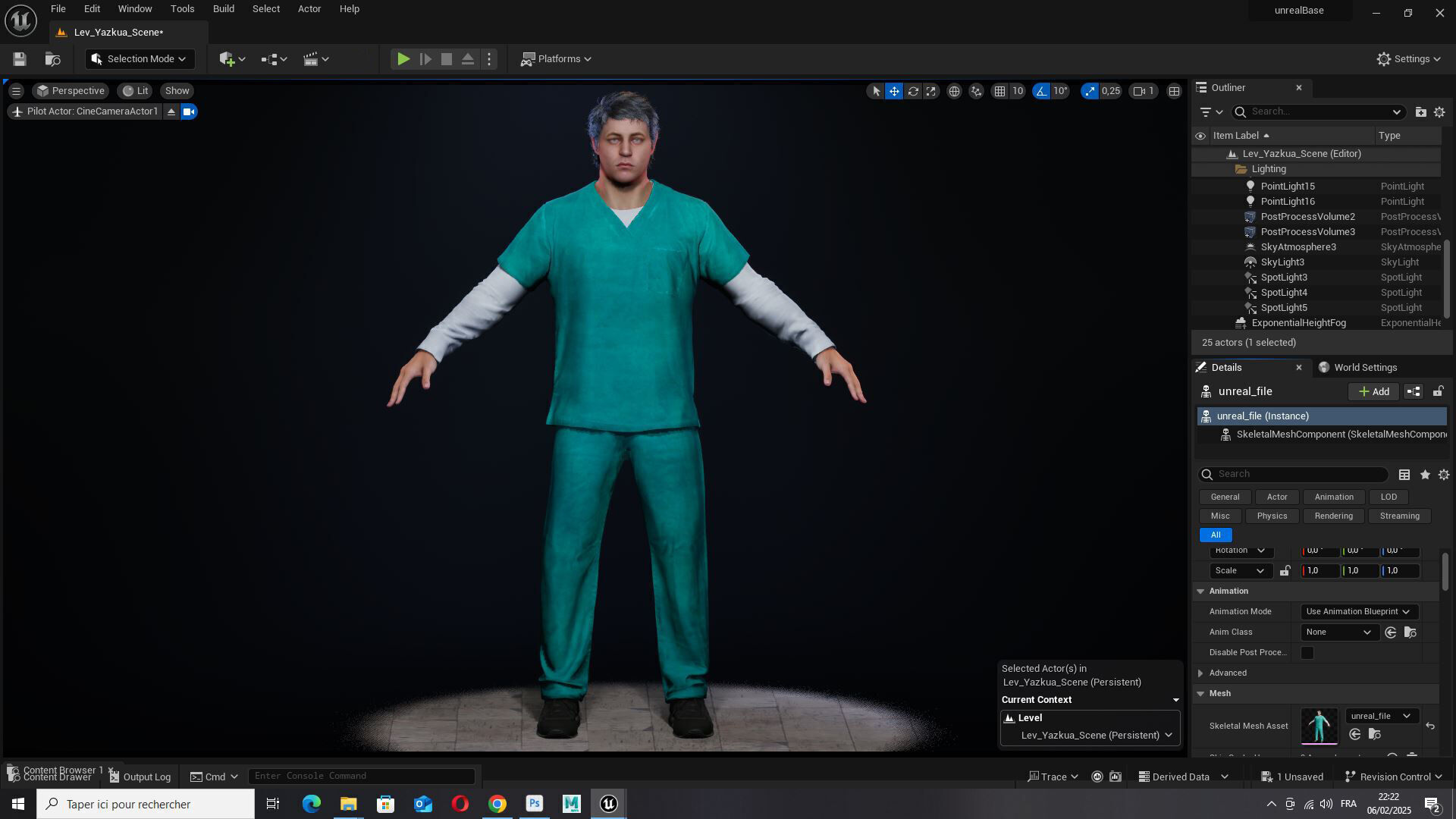Toggle the camera view pilot icon
The image size is (1456, 819).
[189, 111]
